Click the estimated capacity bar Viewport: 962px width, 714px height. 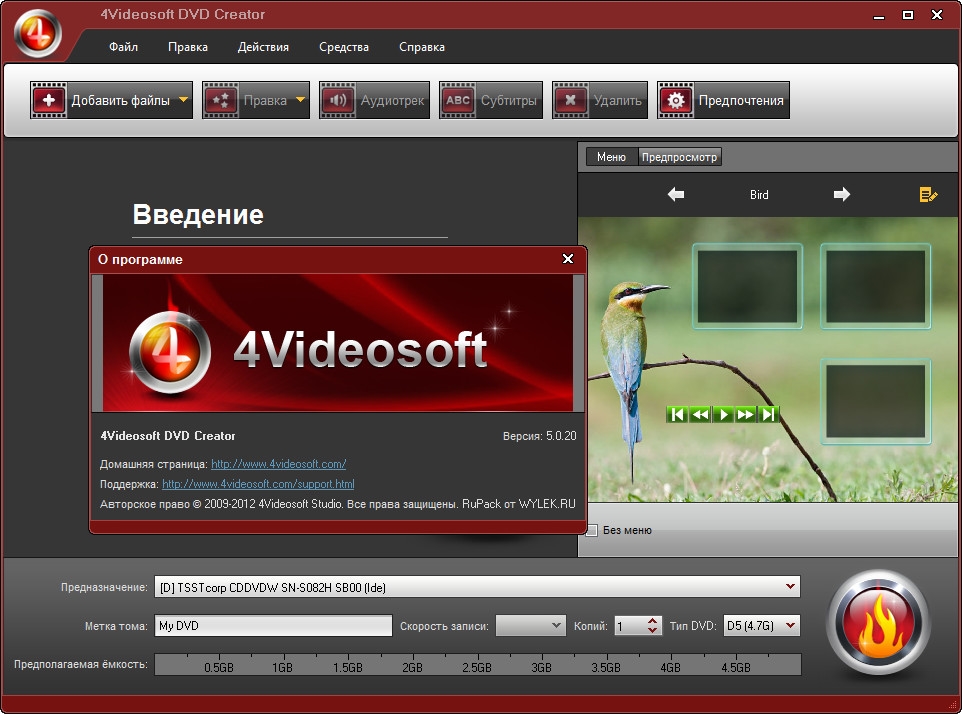477,664
